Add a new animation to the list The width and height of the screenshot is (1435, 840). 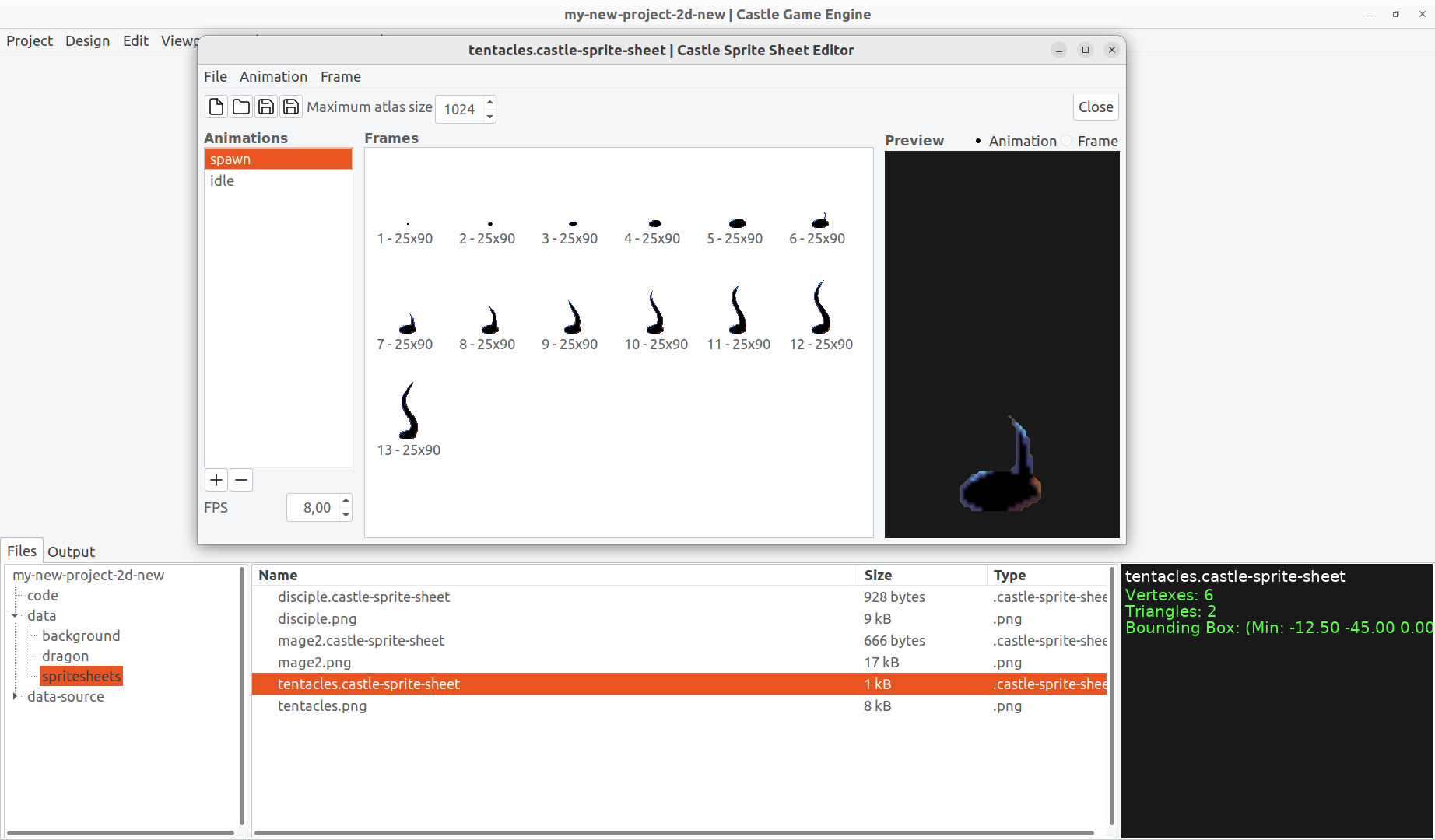[216, 480]
